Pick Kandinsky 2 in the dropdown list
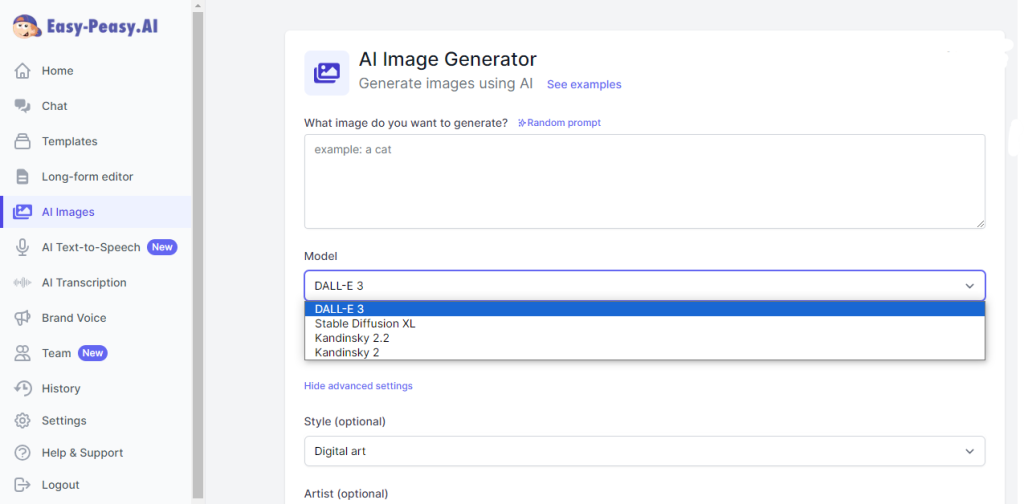The height and width of the screenshot is (504, 1024). (346, 353)
